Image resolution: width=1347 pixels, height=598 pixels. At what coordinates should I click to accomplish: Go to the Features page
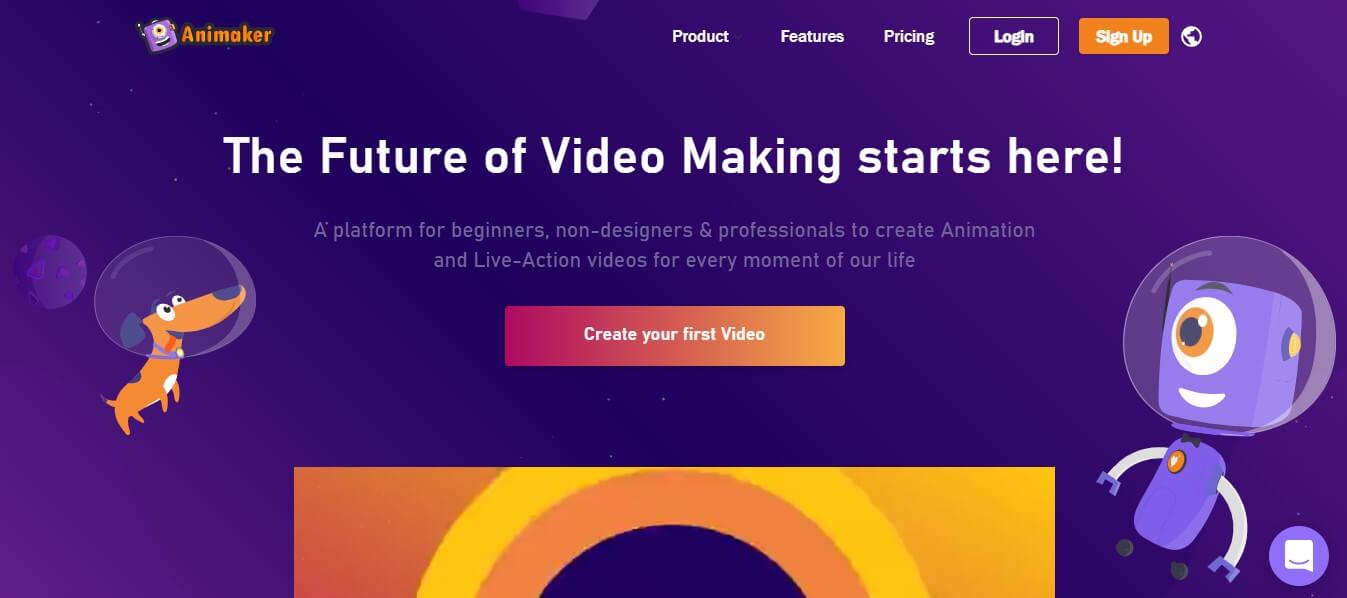pos(812,36)
